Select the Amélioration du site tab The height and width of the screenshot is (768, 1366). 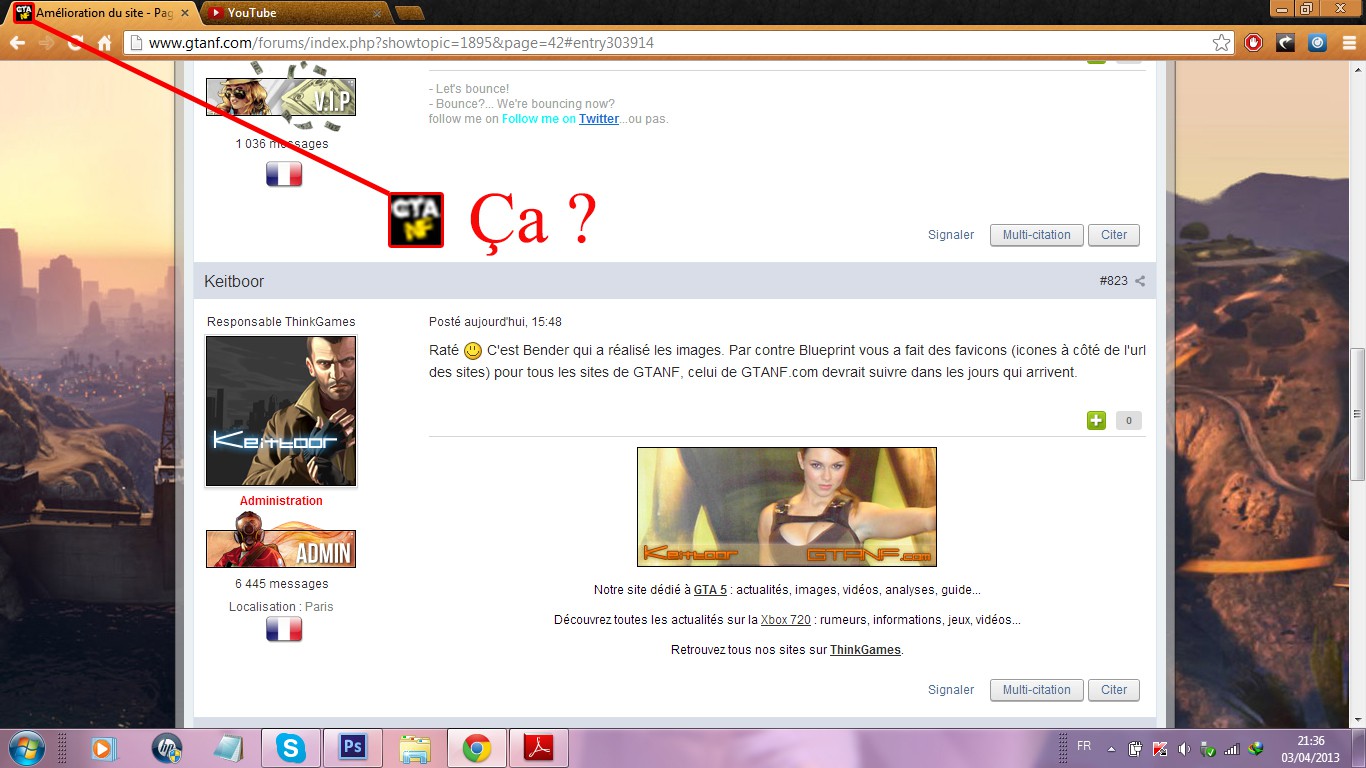(x=100, y=13)
